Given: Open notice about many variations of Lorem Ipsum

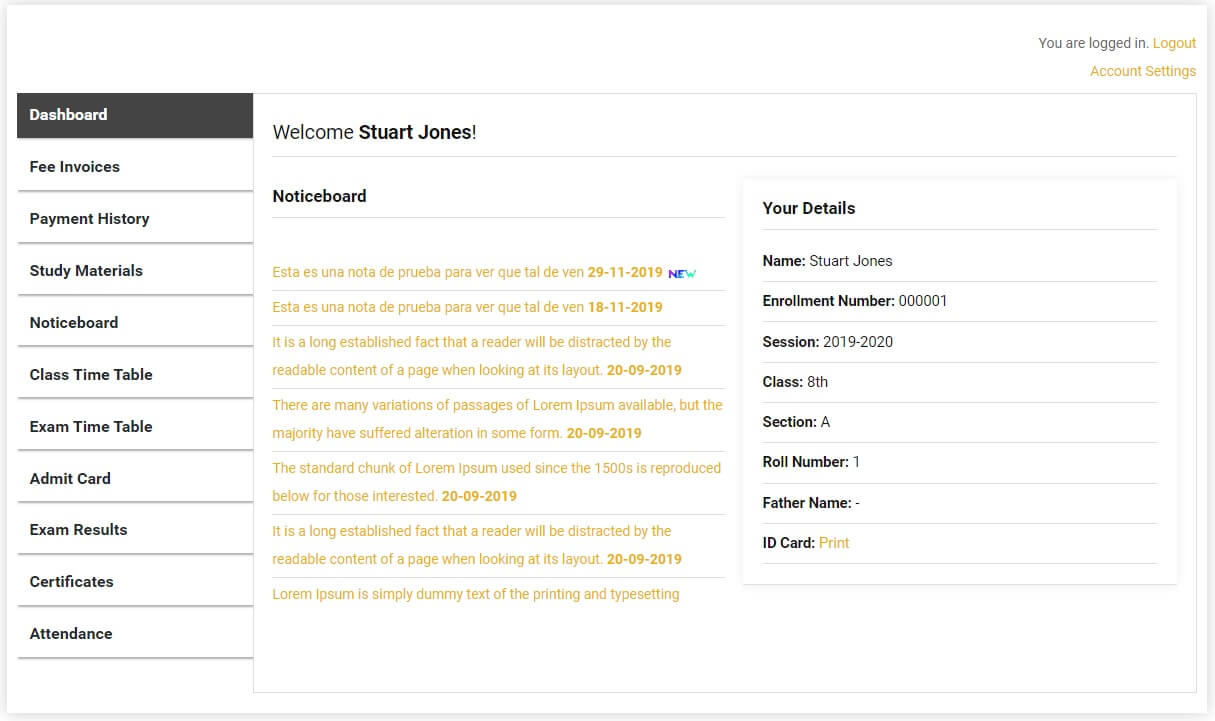Looking at the screenshot, I should pos(497,419).
